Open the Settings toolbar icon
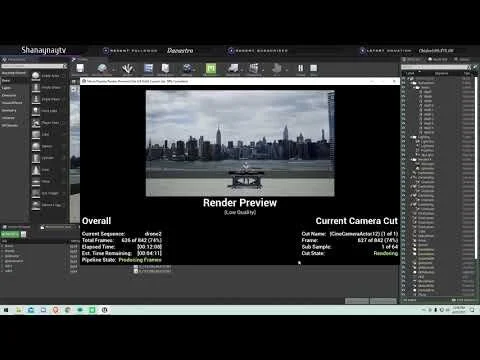The width and height of the screenshot is (480, 360). [187, 68]
